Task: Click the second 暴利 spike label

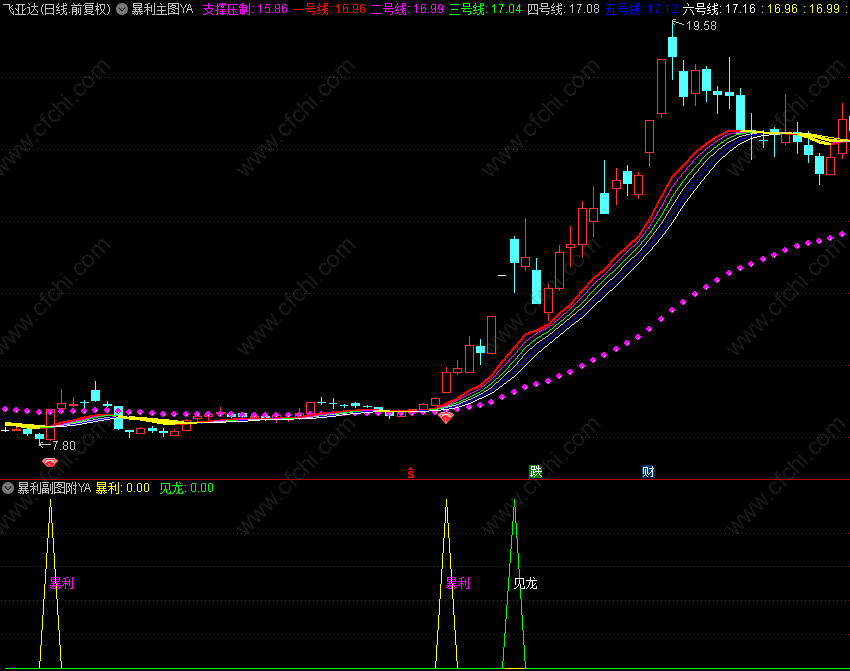Action: coord(458,583)
